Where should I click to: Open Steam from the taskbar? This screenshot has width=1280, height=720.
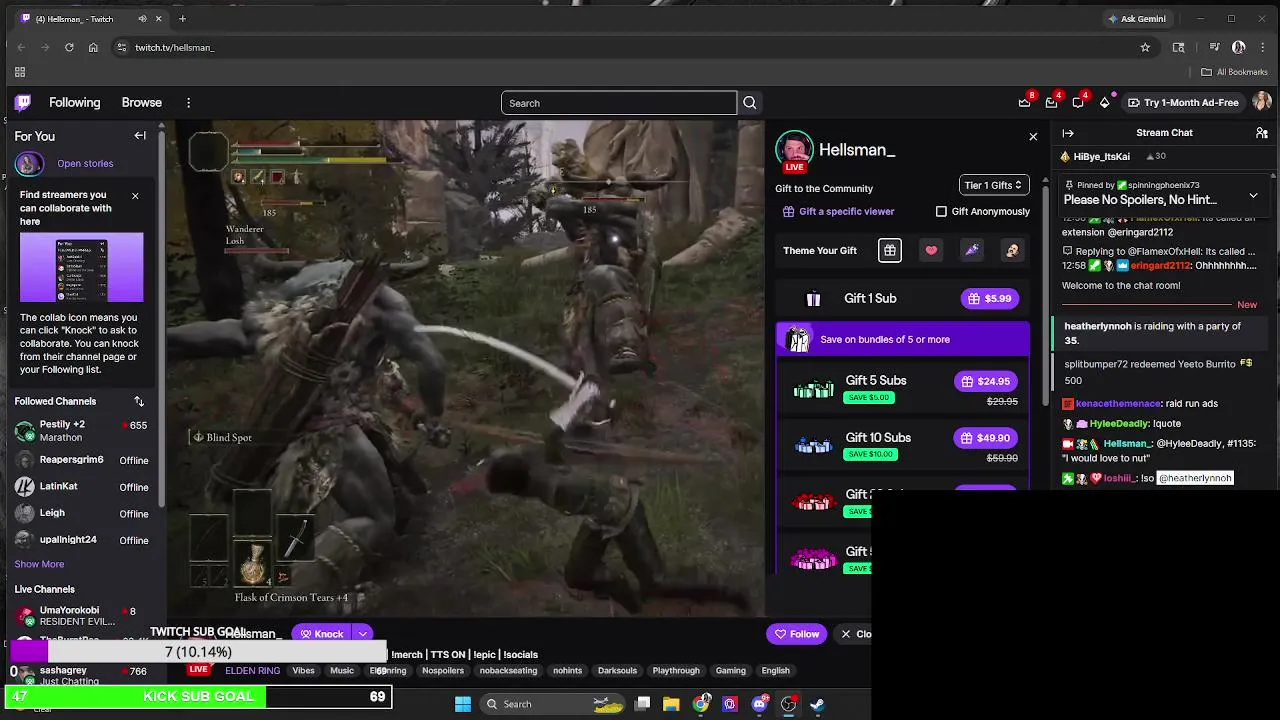coord(817,704)
